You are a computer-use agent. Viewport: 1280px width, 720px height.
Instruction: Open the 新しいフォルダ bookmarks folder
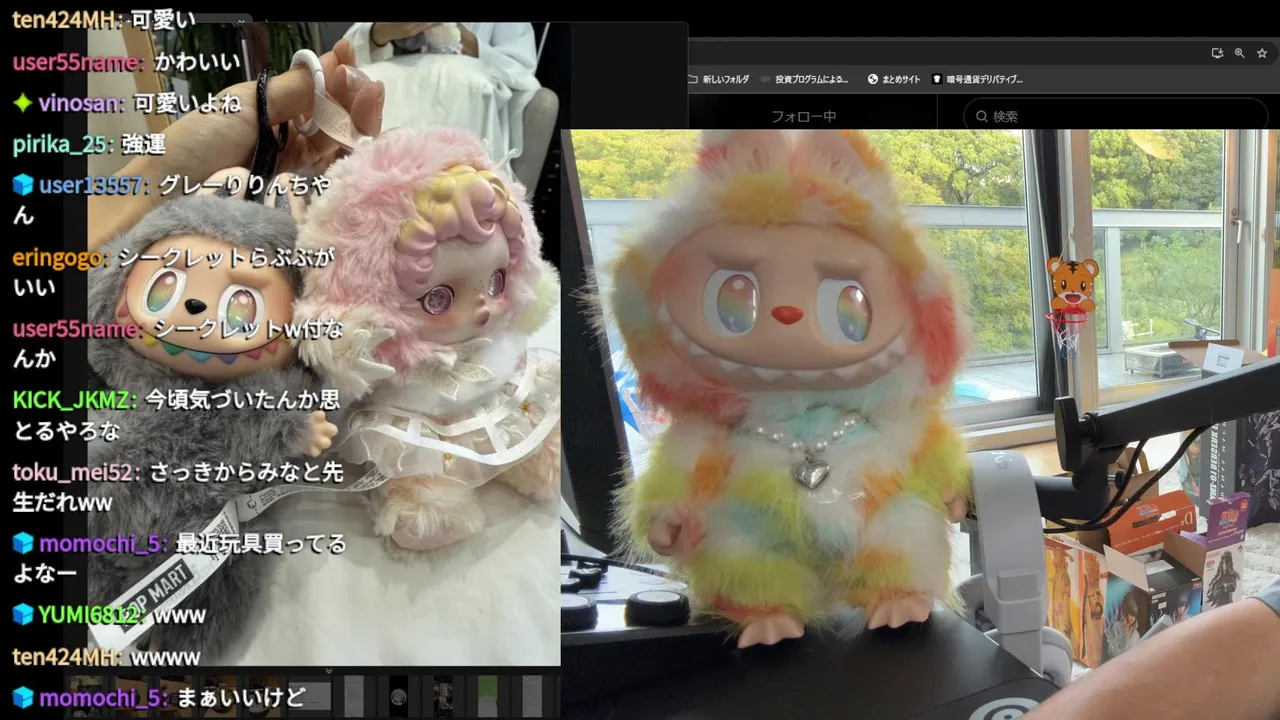718,79
